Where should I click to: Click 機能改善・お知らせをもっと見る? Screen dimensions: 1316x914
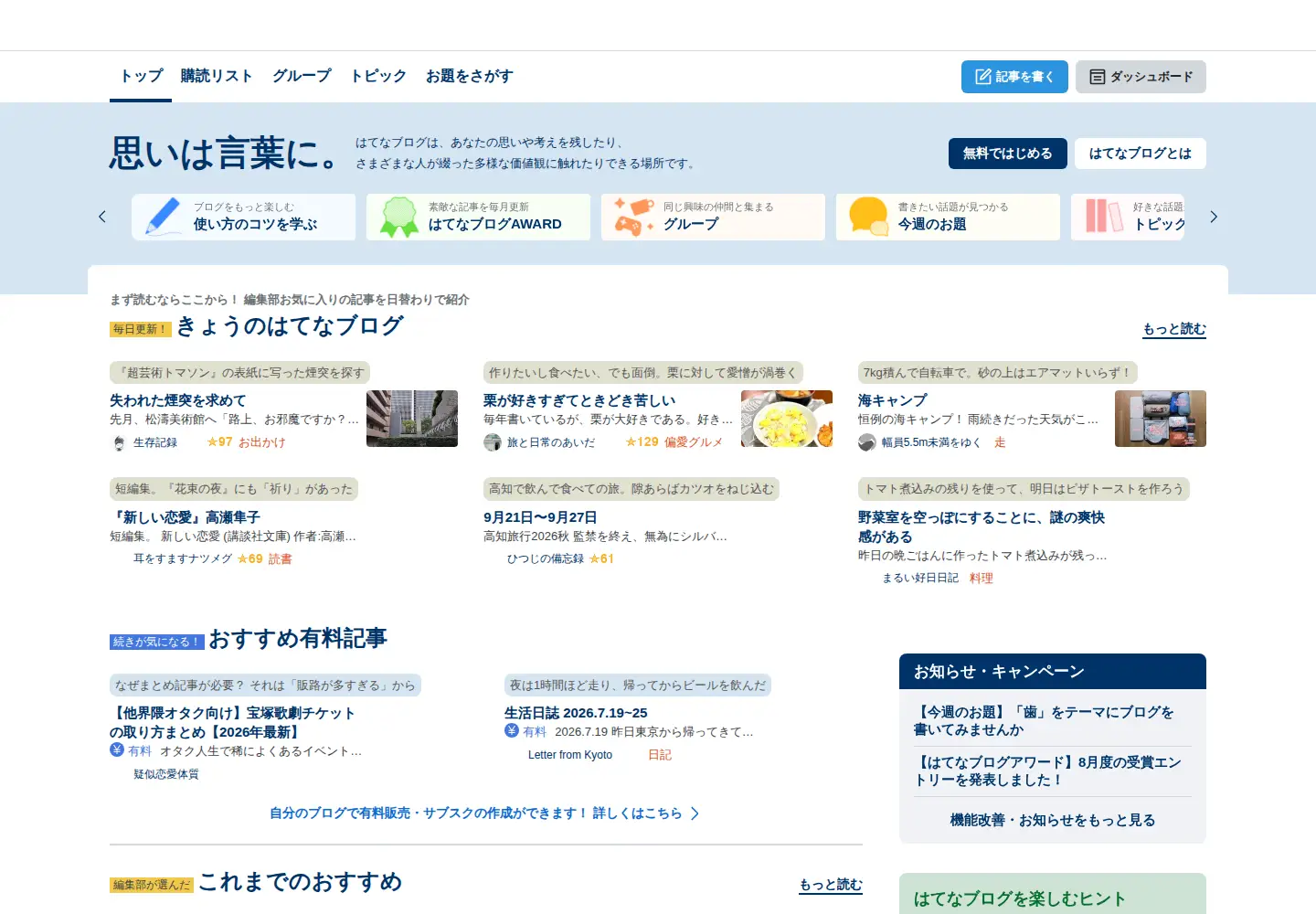1053,821
